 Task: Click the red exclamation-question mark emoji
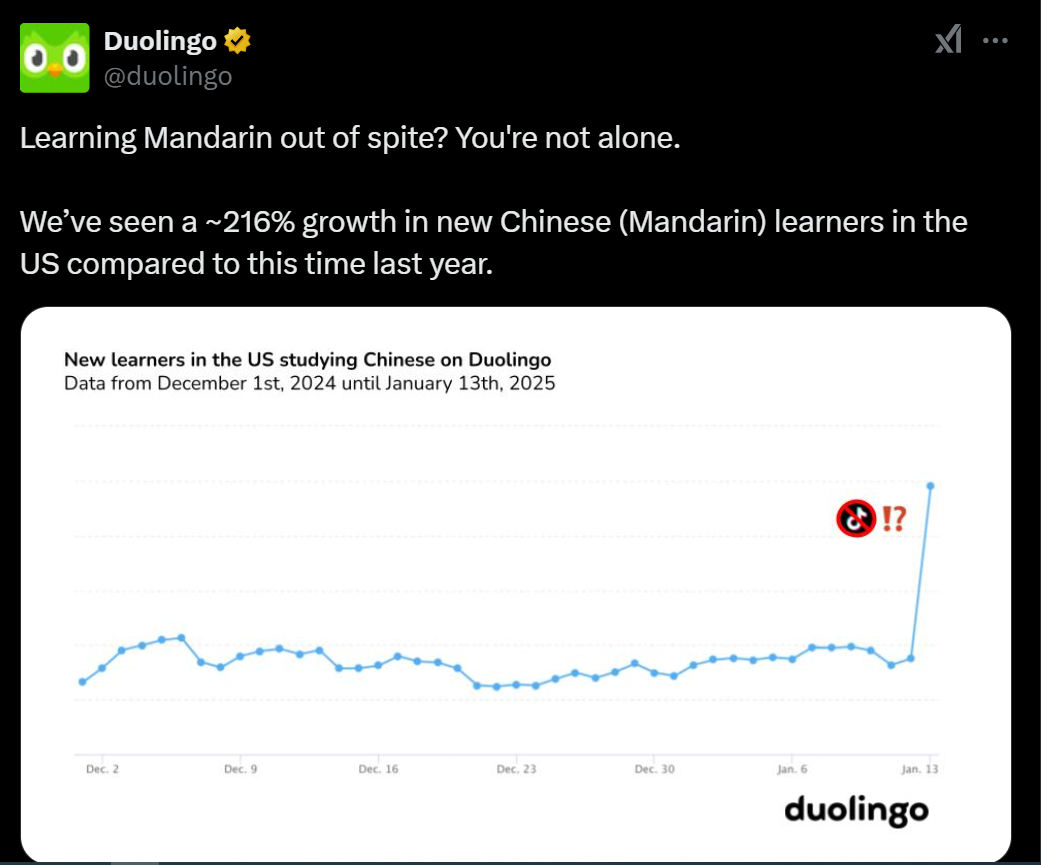pyautogui.click(x=892, y=518)
